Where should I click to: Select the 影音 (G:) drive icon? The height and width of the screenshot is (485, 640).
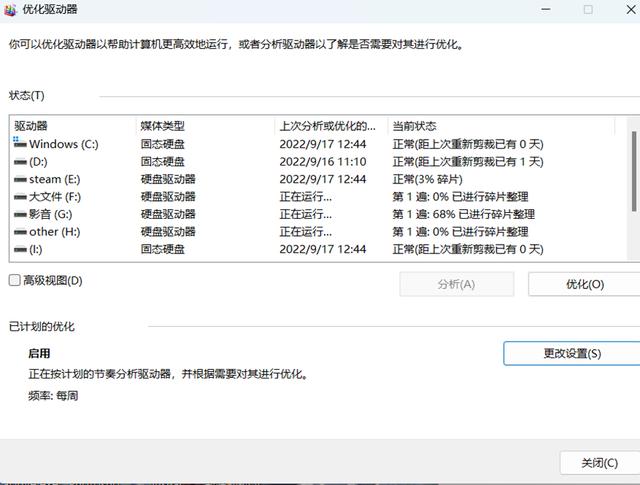tap(20, 214)
